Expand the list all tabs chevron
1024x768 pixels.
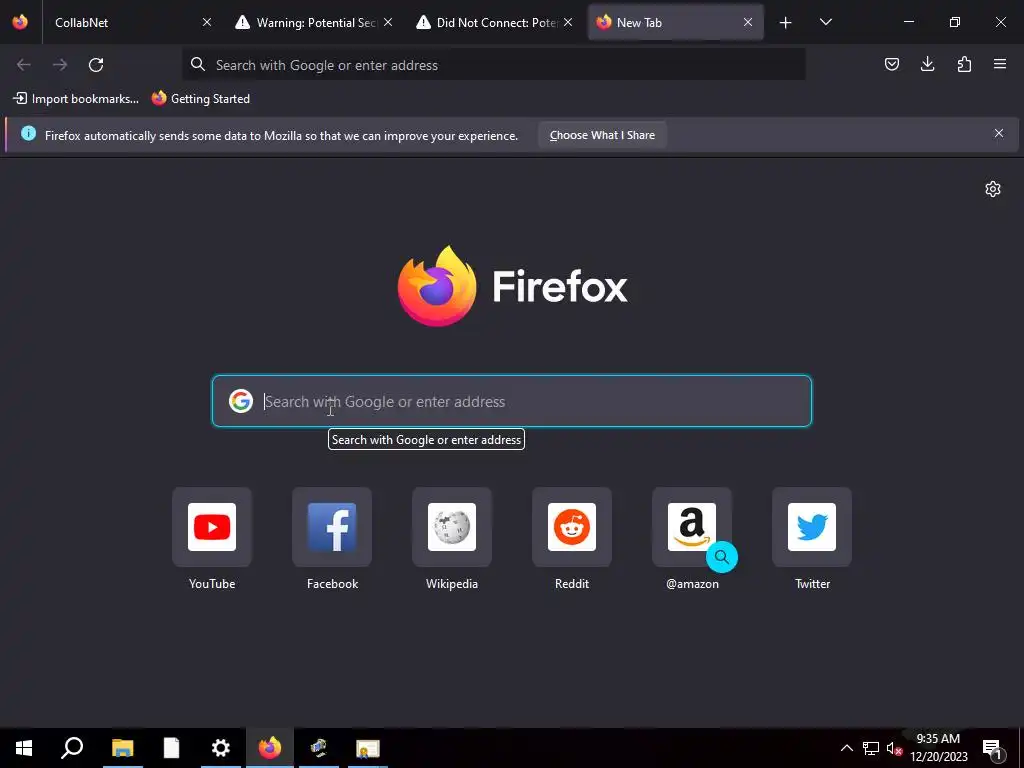click(x=825, y=22)
